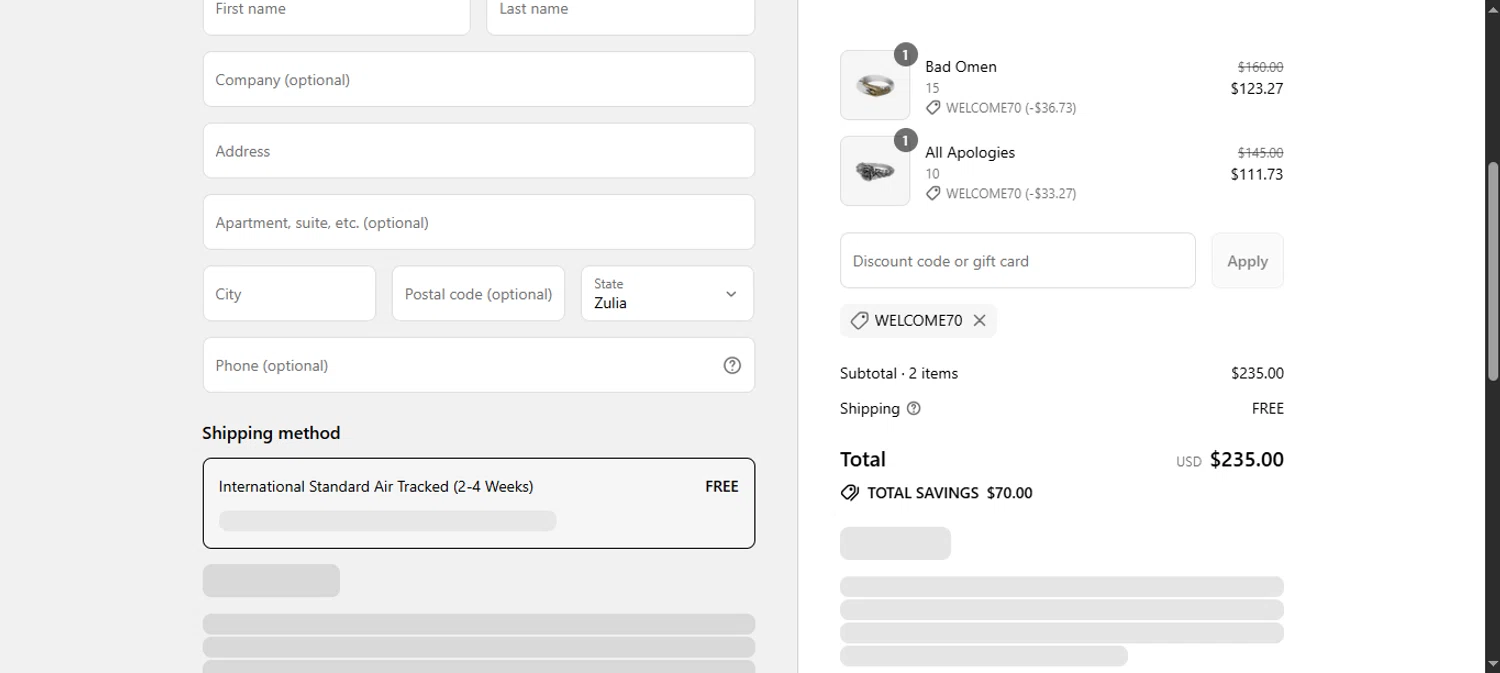Focus the Postal code (optional) field

coord(478,293)
